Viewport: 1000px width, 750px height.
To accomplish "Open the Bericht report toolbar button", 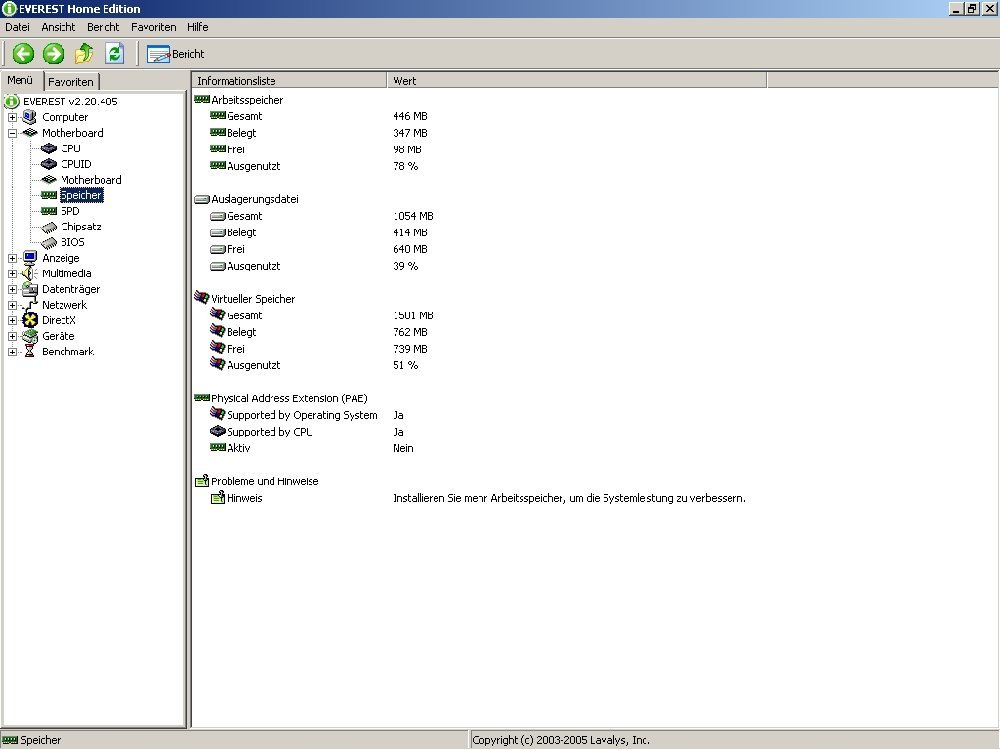I will pos(175,54).
